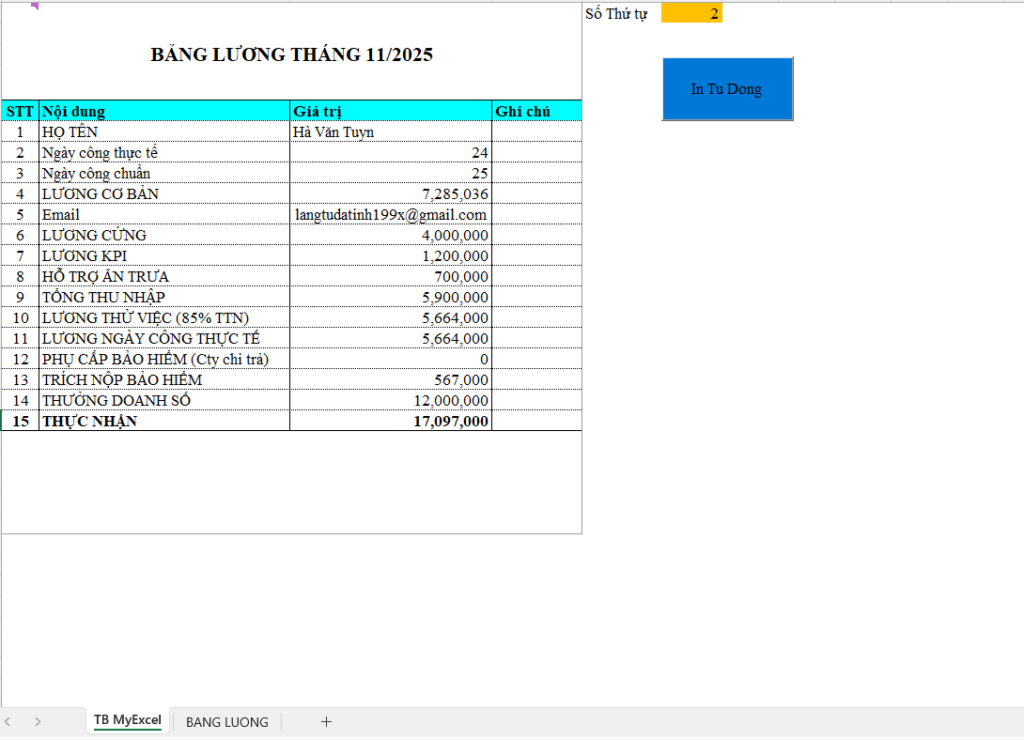This screenshot has height=740, width=1024.
Task: Click the THỰC NHẬN total value 17,097,000
Action: point(450,422)
